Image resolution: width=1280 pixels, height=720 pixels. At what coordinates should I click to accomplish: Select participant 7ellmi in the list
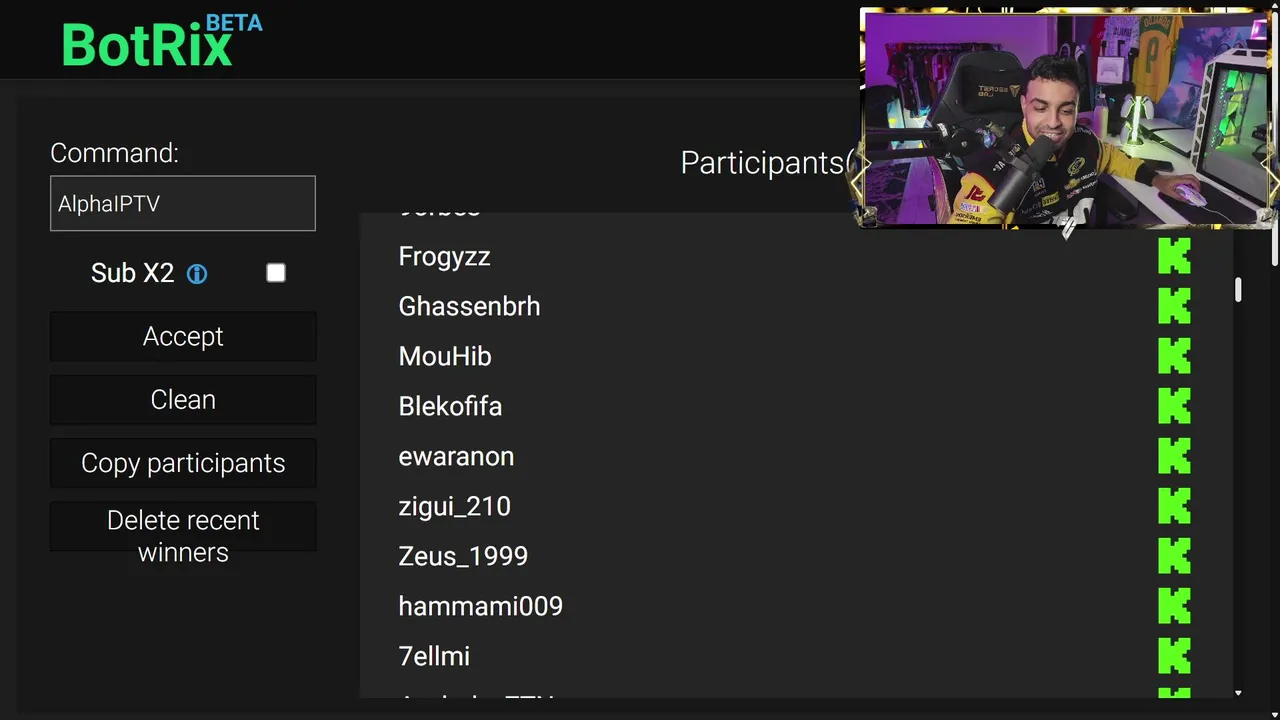coord(434,656)
